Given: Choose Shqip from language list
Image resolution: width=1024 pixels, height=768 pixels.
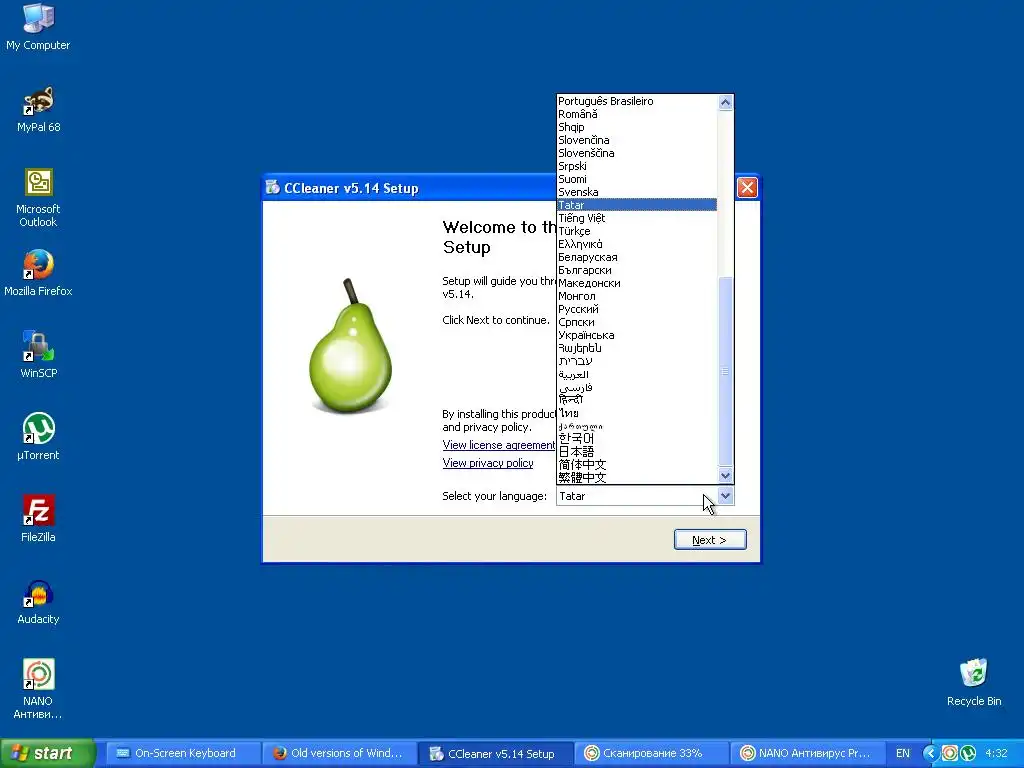Looking at the screenshot, I should (x=637, y=127).
